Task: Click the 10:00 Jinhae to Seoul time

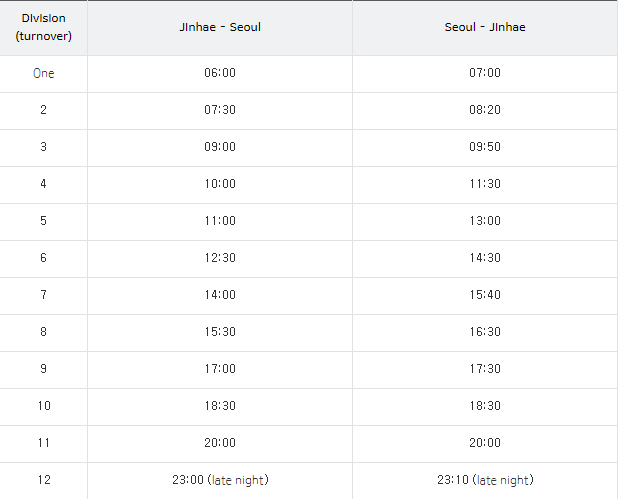Action: coord(220,184)
